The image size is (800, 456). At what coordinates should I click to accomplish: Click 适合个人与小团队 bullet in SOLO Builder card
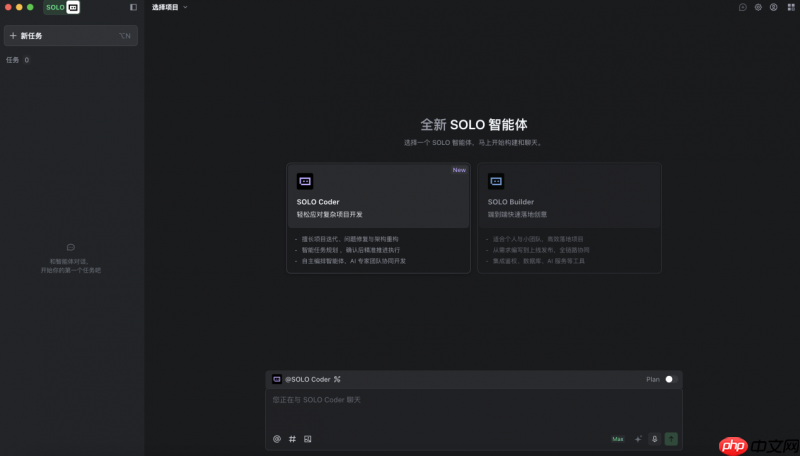(x=538, y=239)
